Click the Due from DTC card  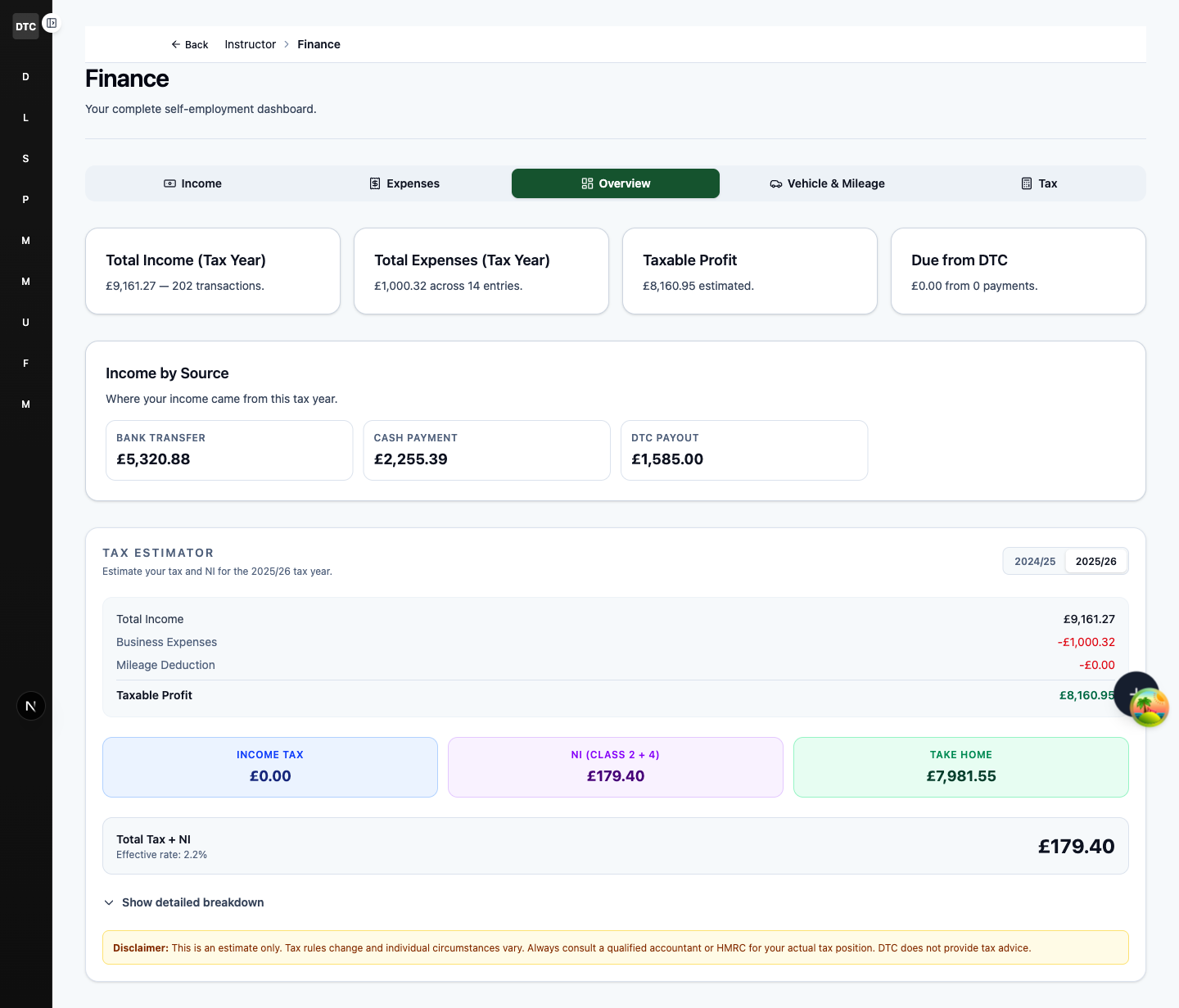1019,271
